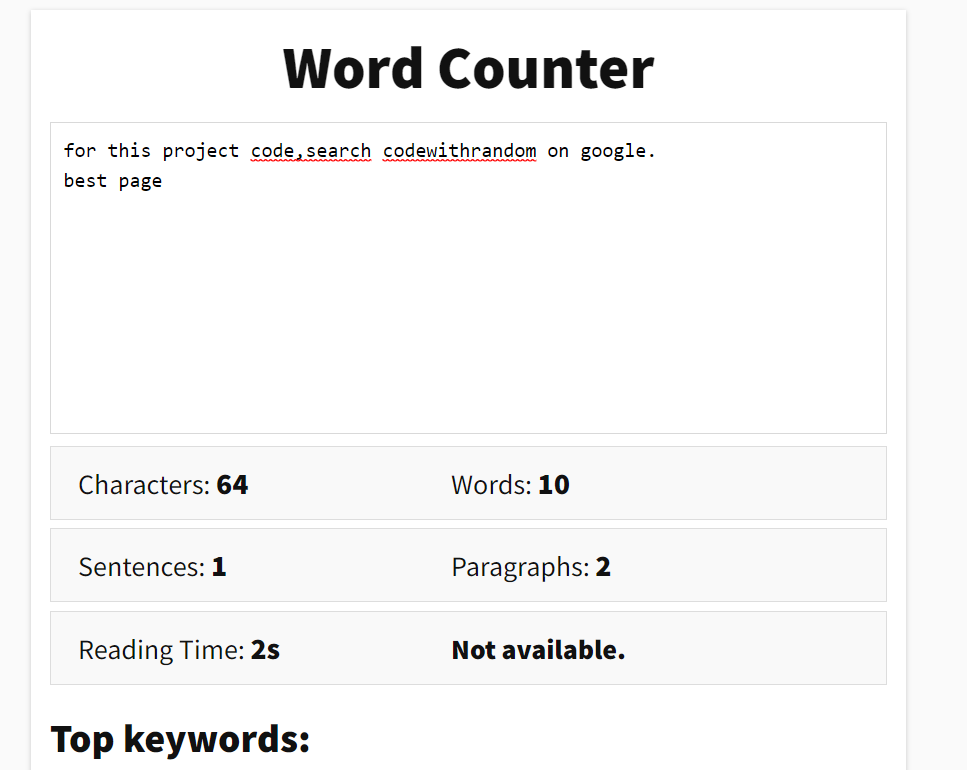
Task: Click the Sentences count label
Action: [142, 567]
